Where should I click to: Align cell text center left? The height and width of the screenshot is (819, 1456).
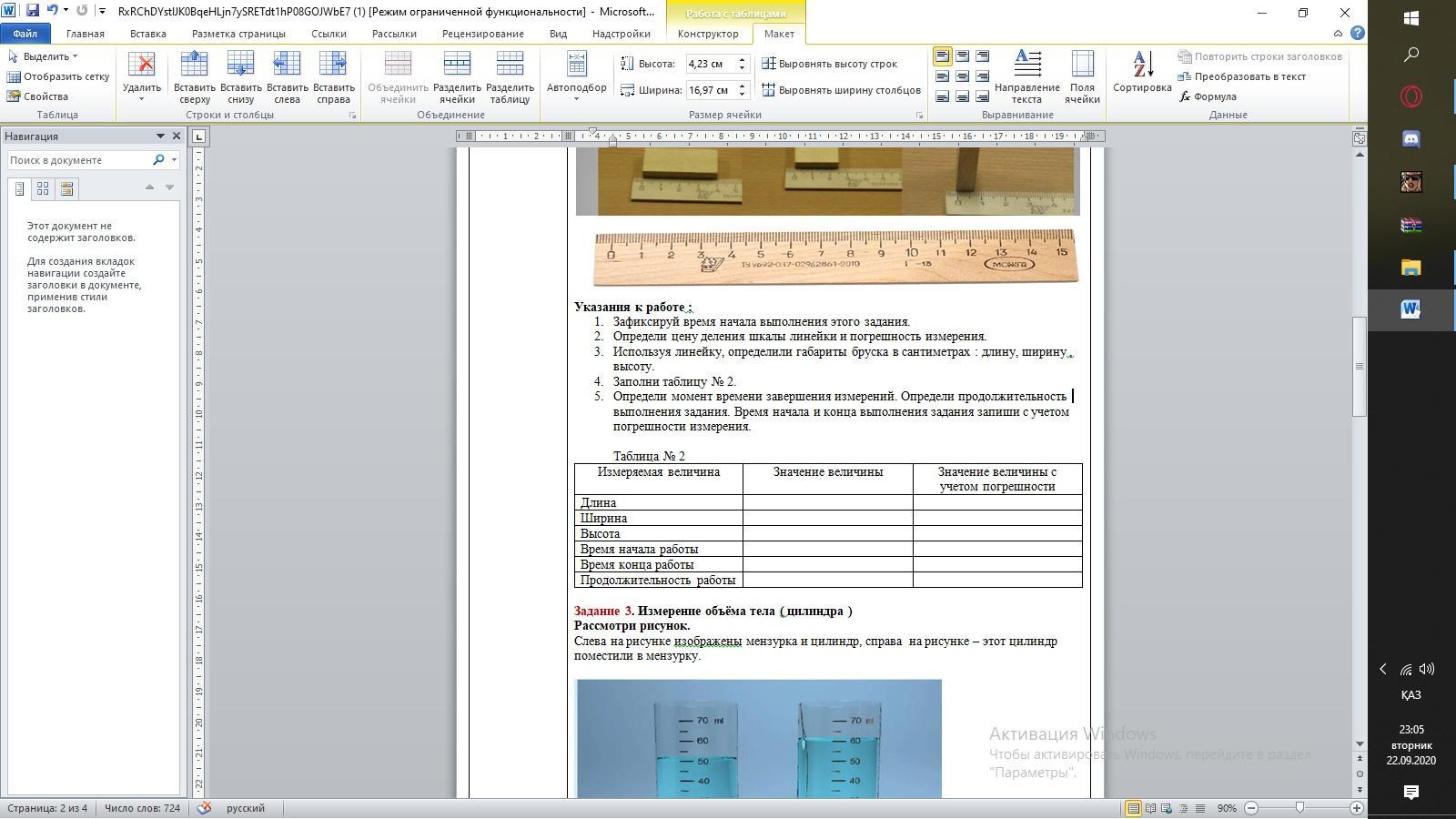[942, 76]
